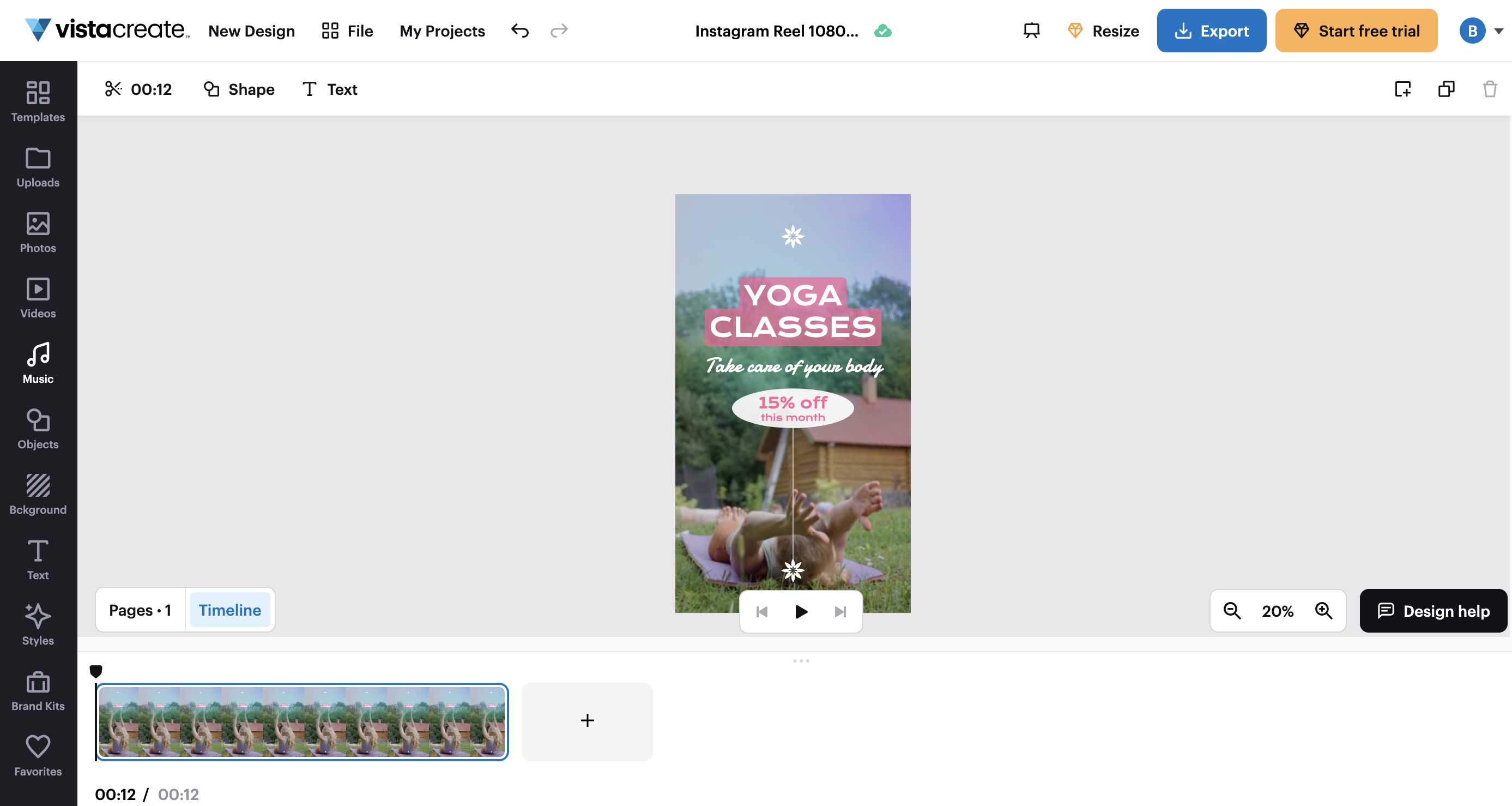Switch to the Pages · 1 tab

tap(140, 610)
